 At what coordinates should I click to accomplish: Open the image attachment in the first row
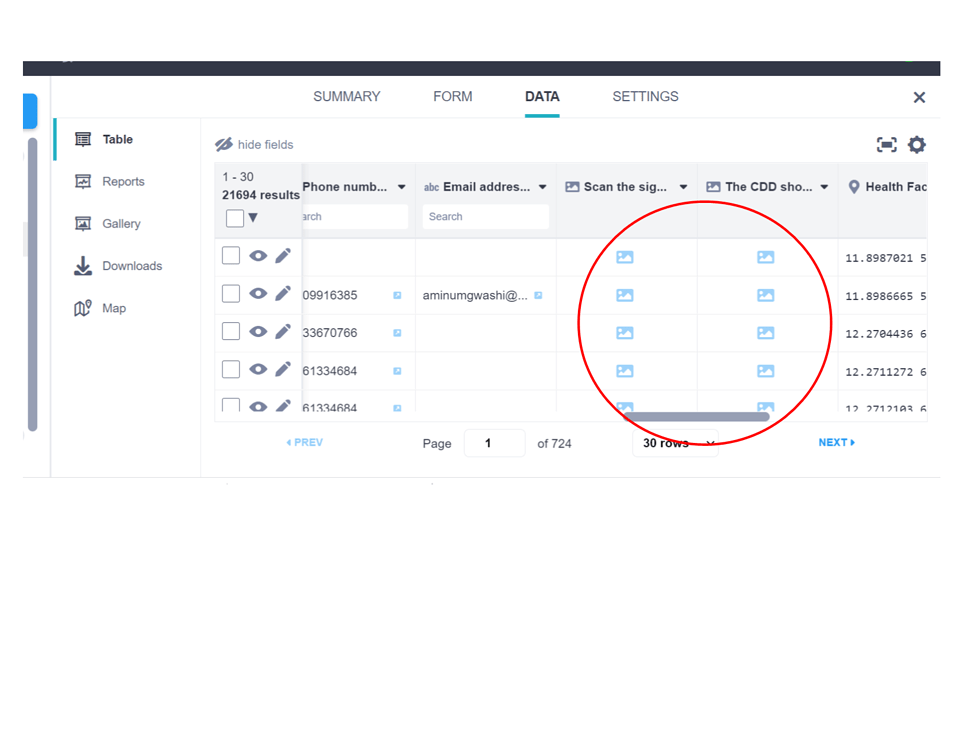pyautogui.click(x=625, y=256)
